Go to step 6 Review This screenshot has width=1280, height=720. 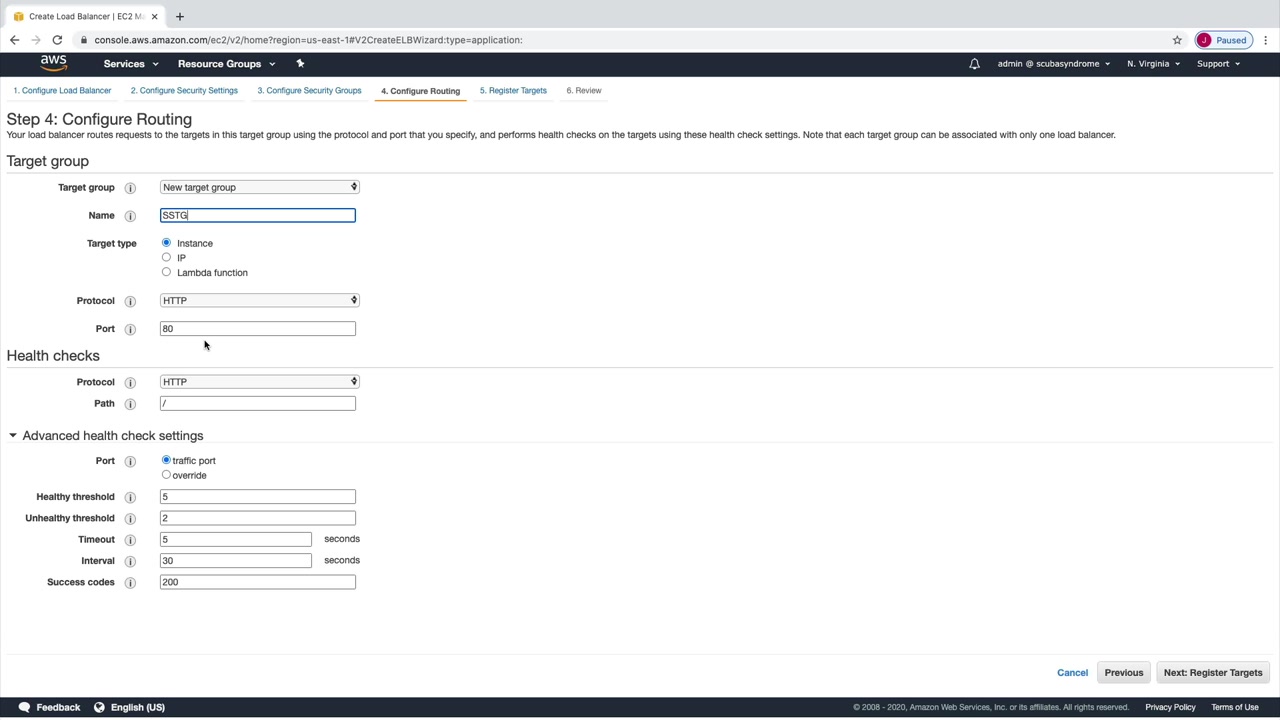(584, 91)
